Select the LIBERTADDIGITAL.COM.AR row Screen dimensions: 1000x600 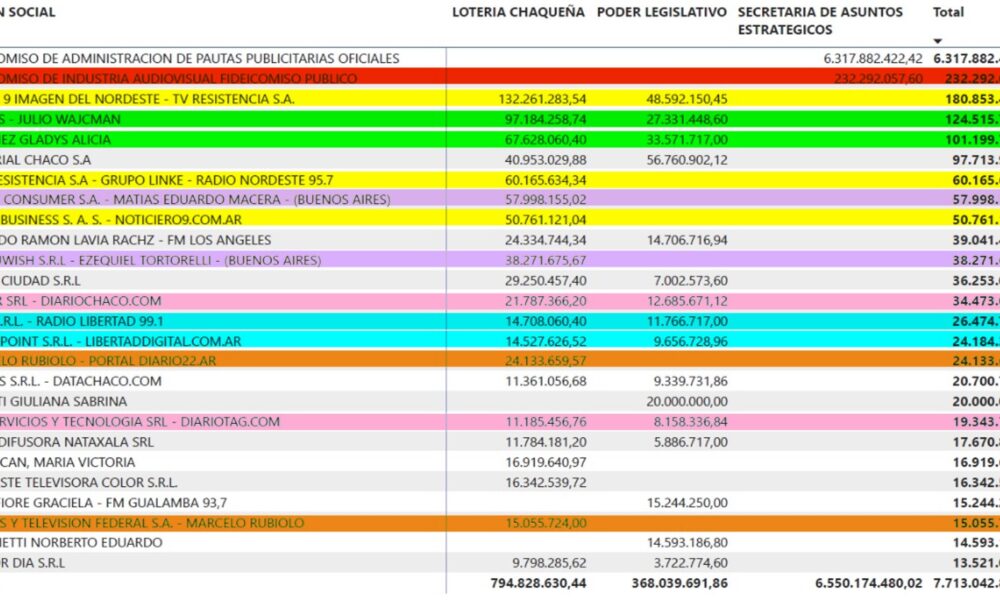pos(500,341)
